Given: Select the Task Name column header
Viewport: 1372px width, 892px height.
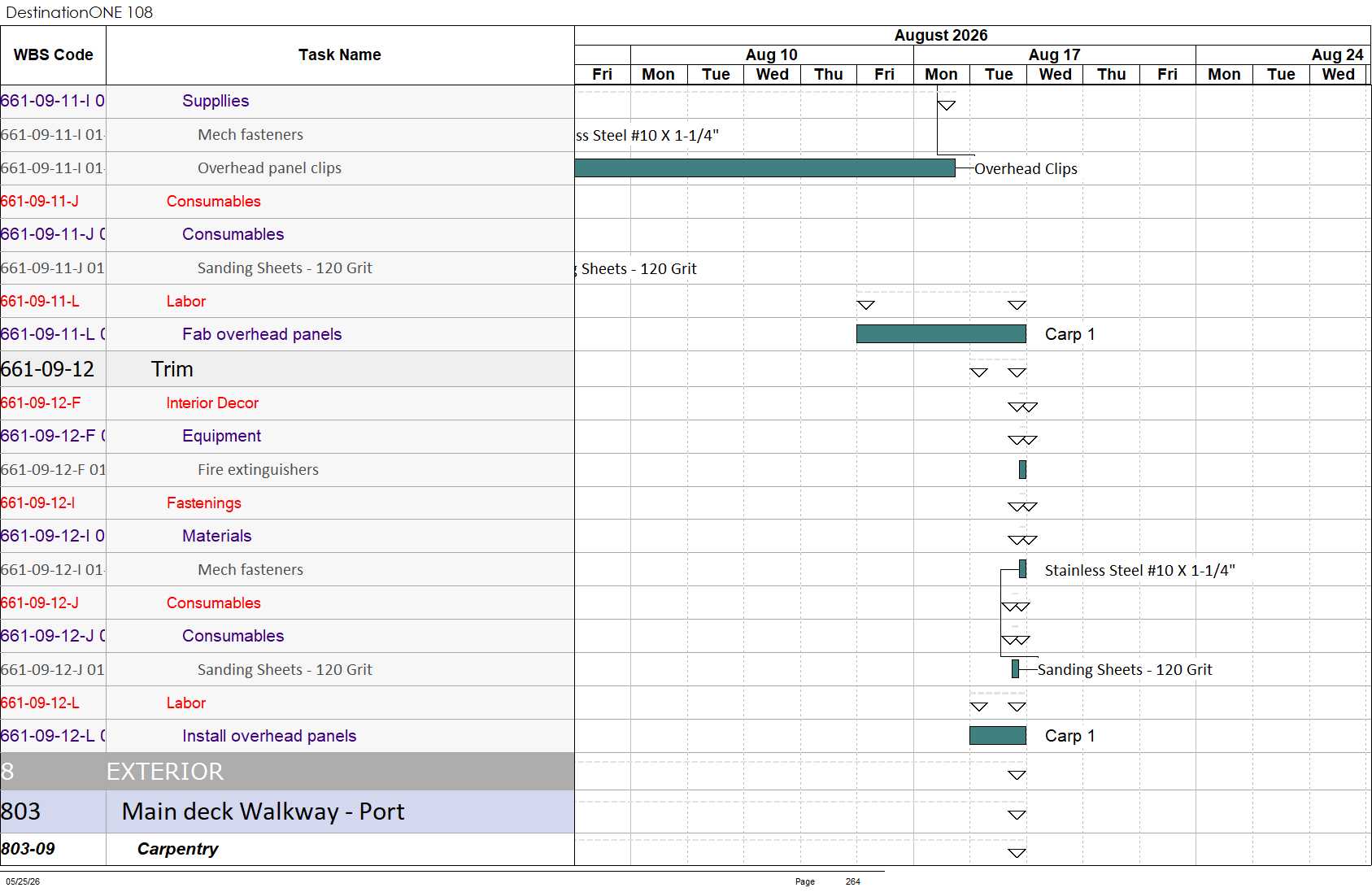Looking at the screenshot, I should [x=340, y=55].
